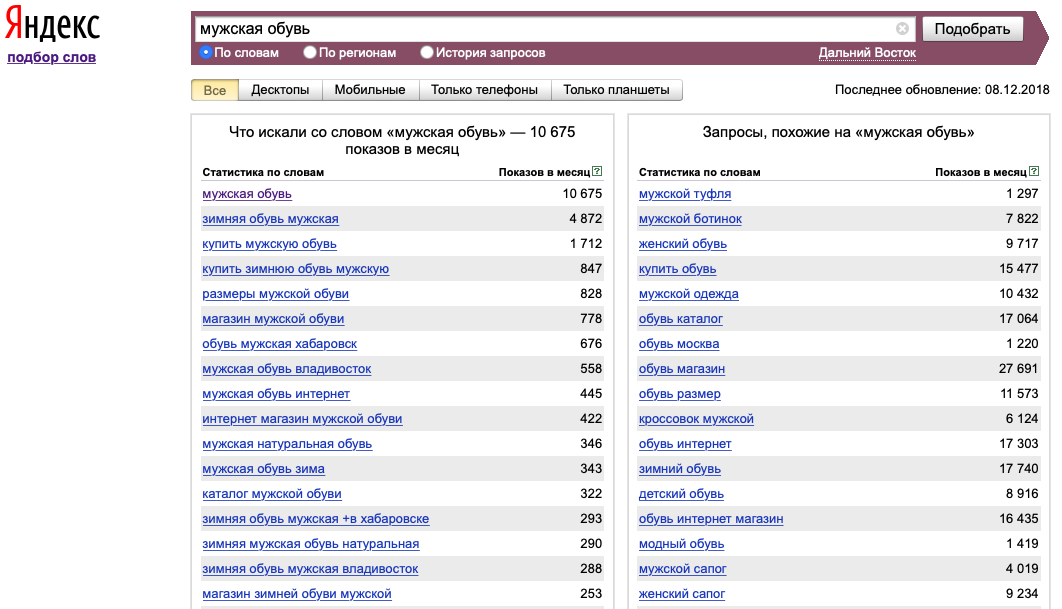
Task: Switch to the 'Десктопы' tab
Action: point(280,90)
